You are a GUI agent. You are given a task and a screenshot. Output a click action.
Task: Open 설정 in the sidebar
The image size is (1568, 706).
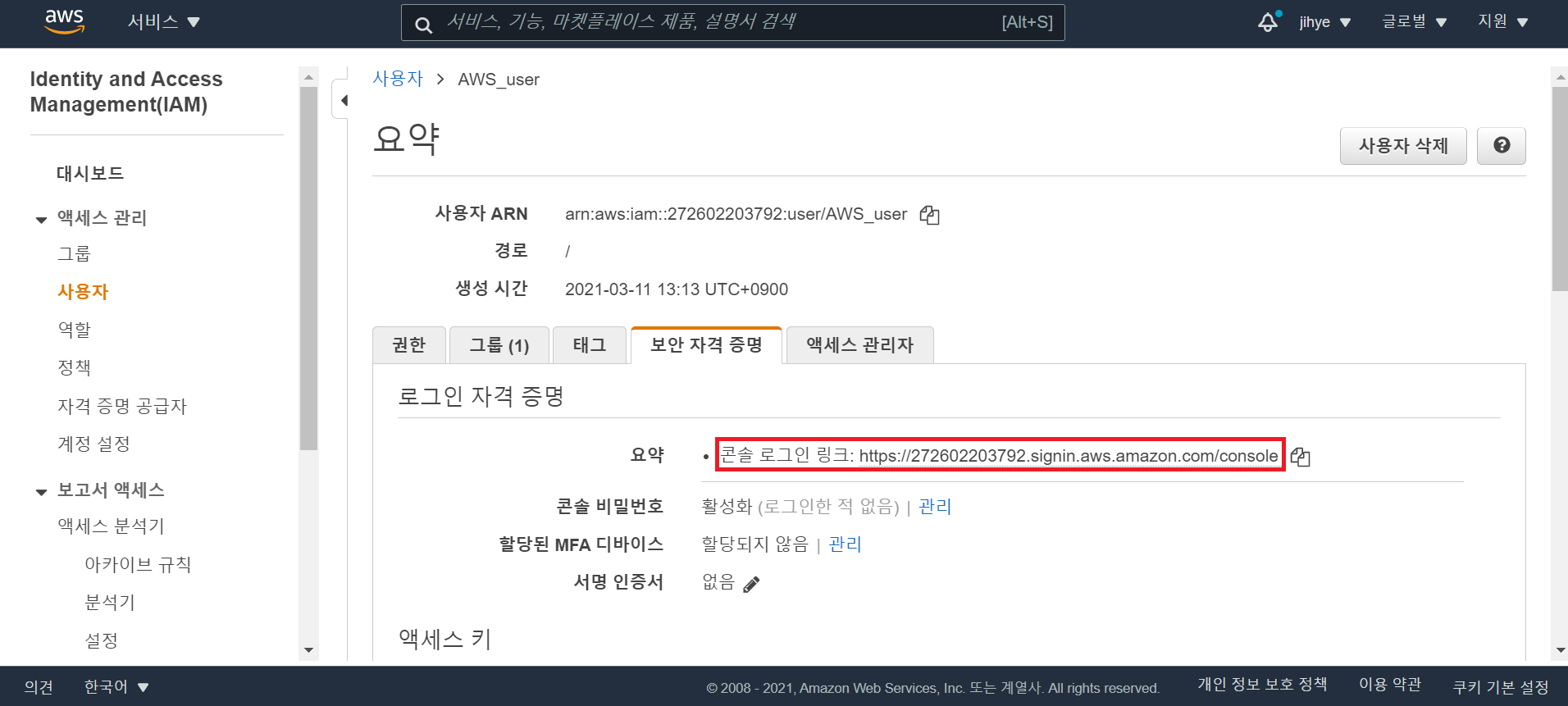pyautogui.click(x=102, y=640)
